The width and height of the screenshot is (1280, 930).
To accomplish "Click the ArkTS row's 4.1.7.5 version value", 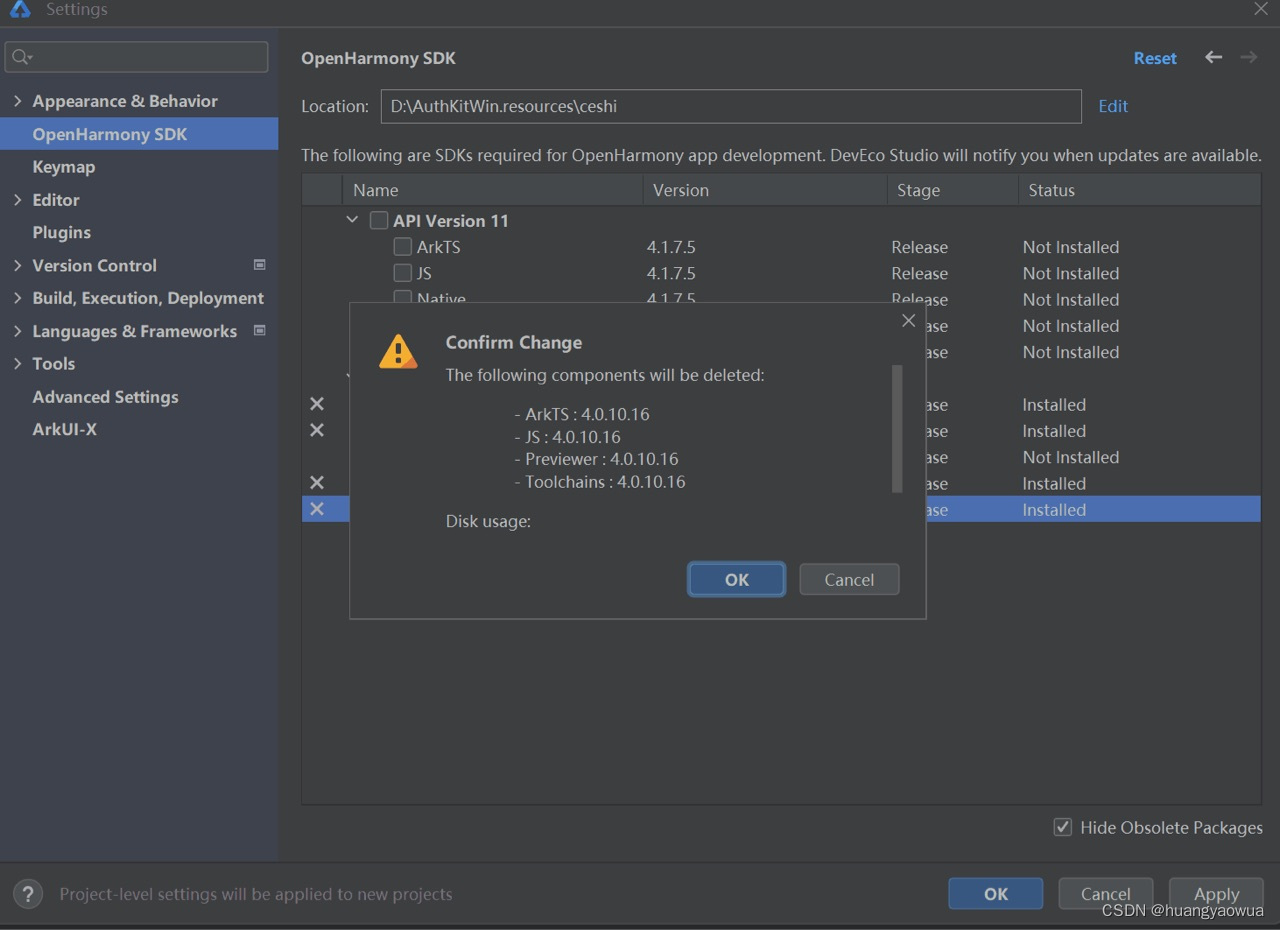I will coord(671,247).
